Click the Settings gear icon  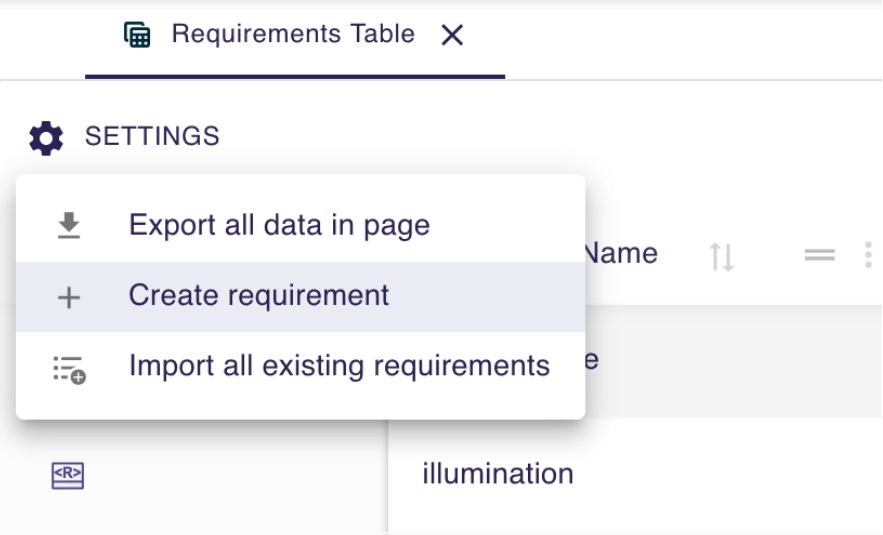[46, 137]
